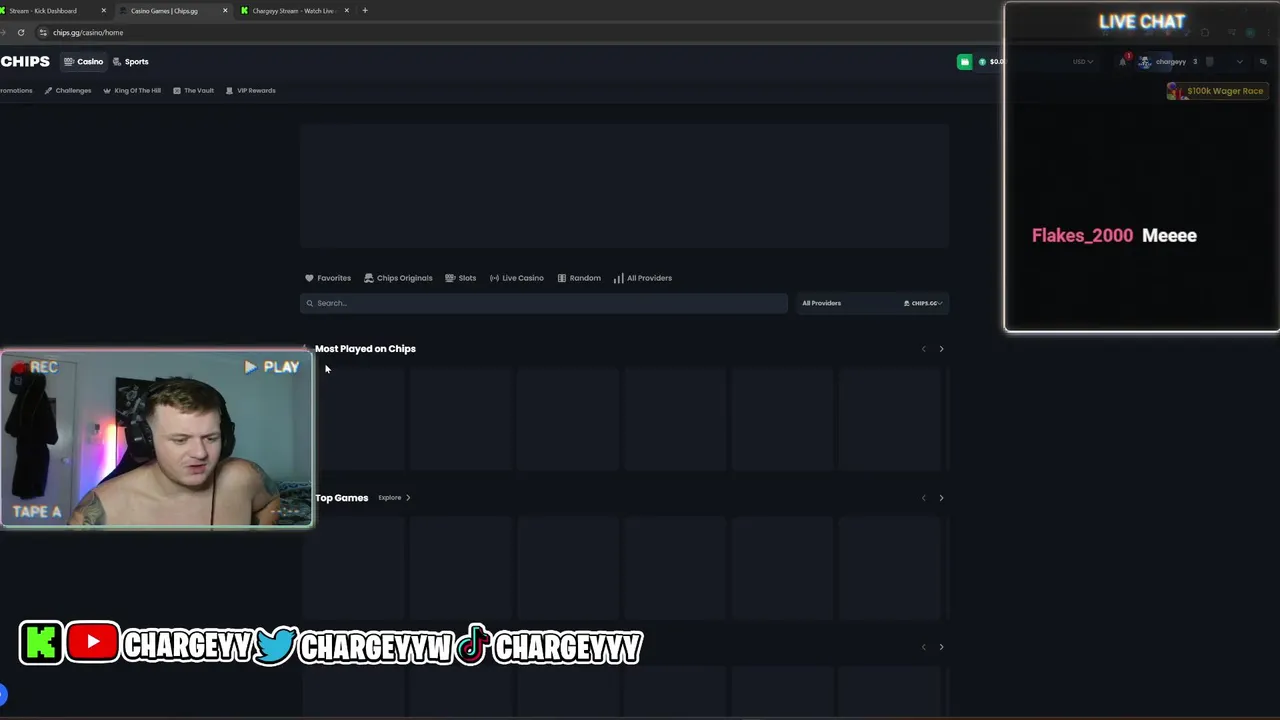The width and height of the screenshot is (1280, 720).
Task: Click the CHIPS logo
Action: tap(25, 62)
